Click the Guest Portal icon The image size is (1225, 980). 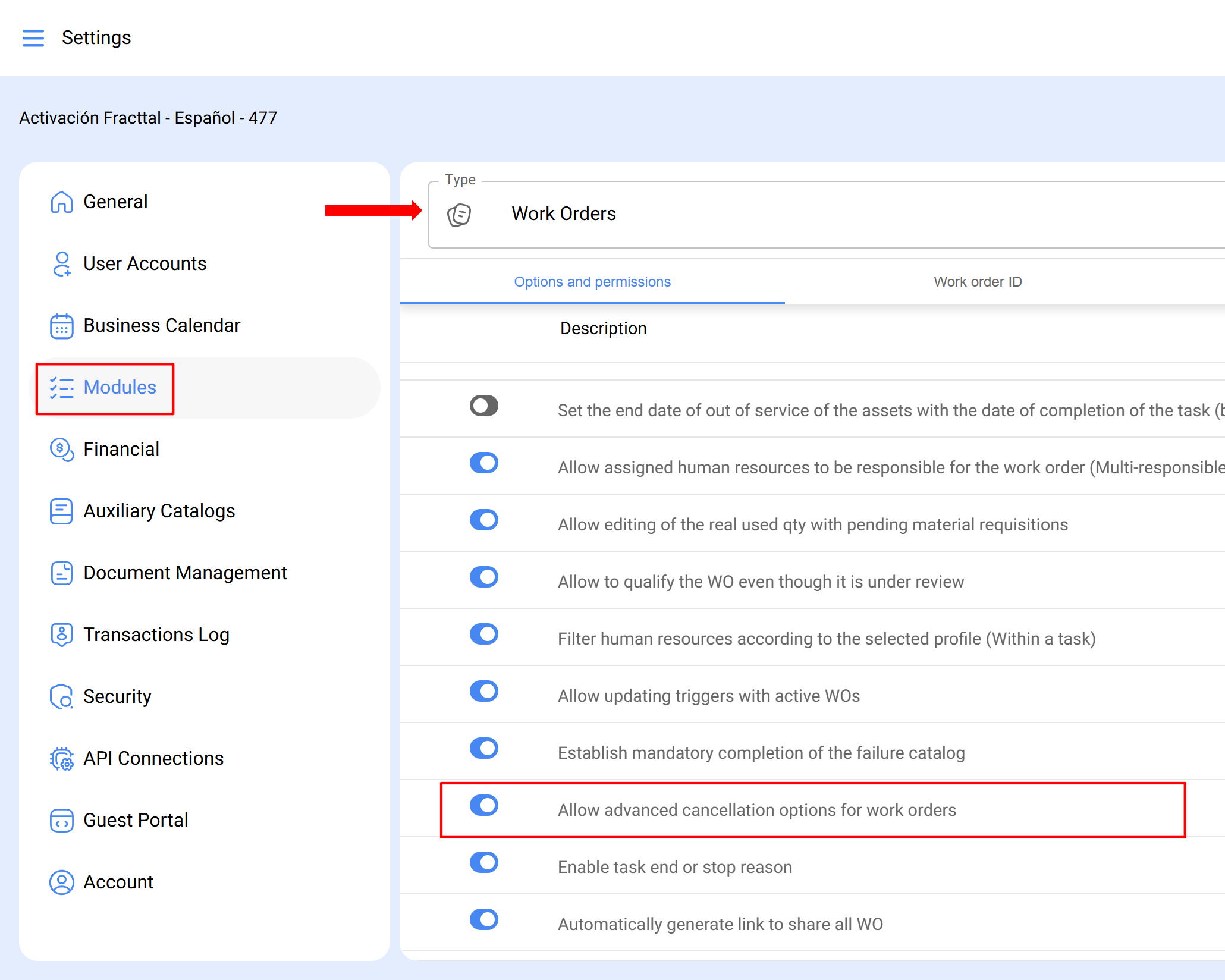(61, 821)
